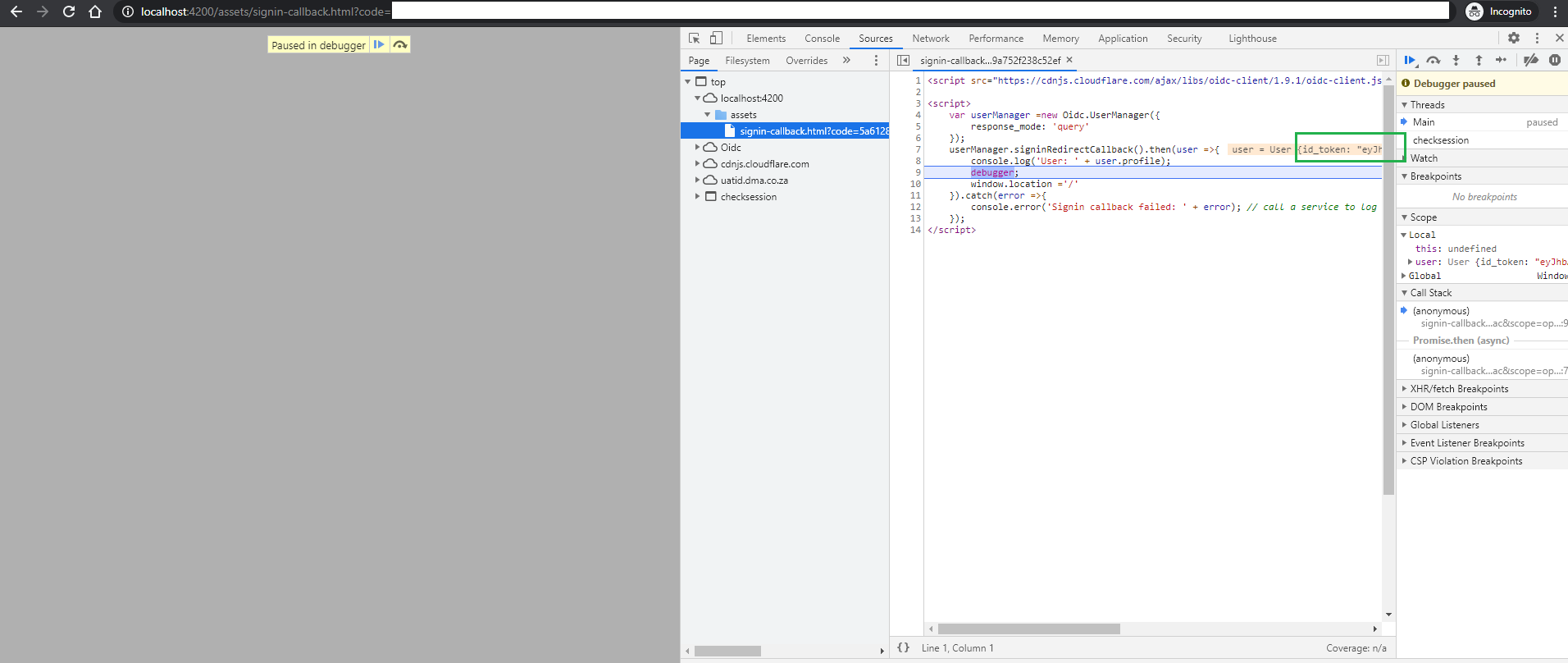
Task: Expand the user variable in Local scope
Action: point(1410,263)
